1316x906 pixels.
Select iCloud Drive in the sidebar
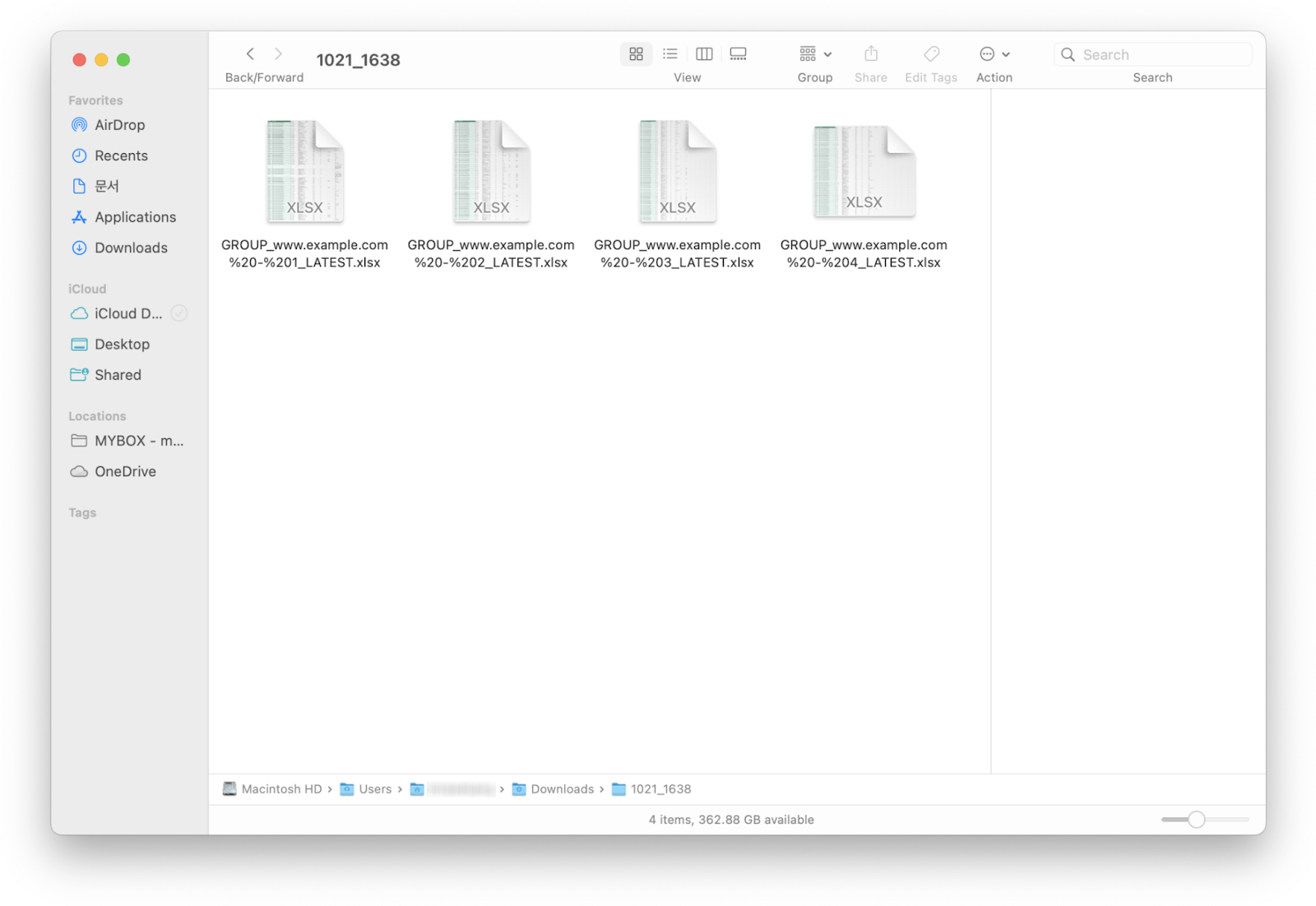pos(127,313)
